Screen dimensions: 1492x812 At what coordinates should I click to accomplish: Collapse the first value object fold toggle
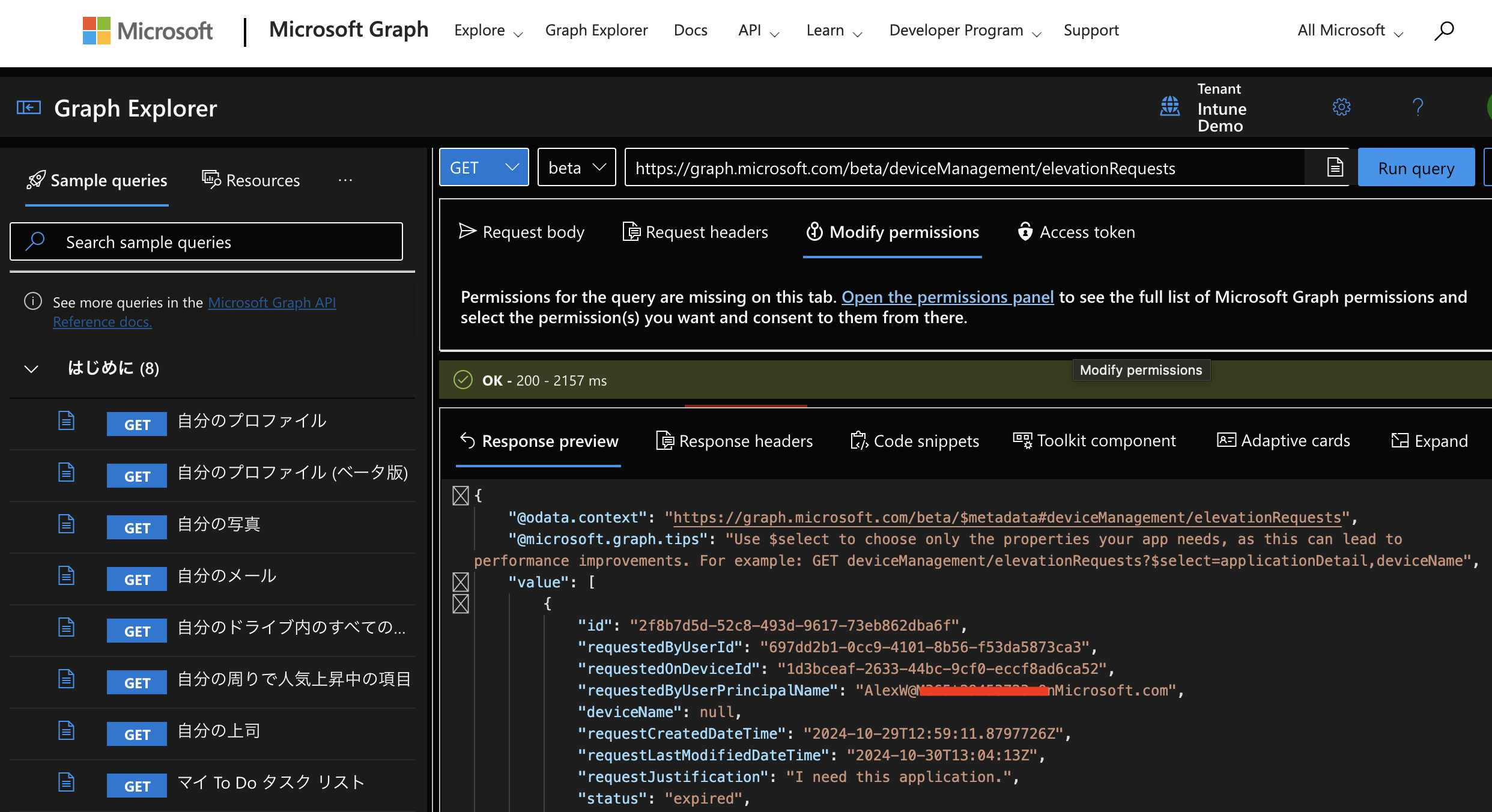click(x=461, y=603)
